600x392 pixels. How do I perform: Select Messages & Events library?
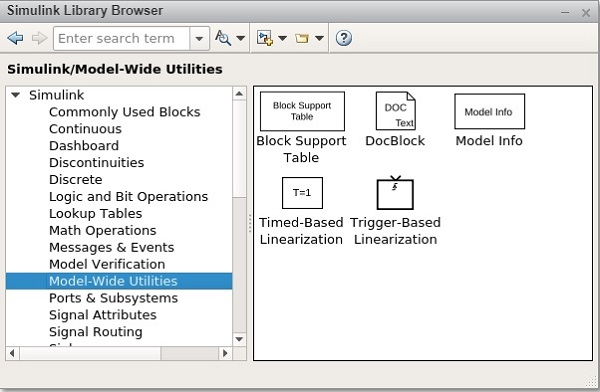(111, 247)
